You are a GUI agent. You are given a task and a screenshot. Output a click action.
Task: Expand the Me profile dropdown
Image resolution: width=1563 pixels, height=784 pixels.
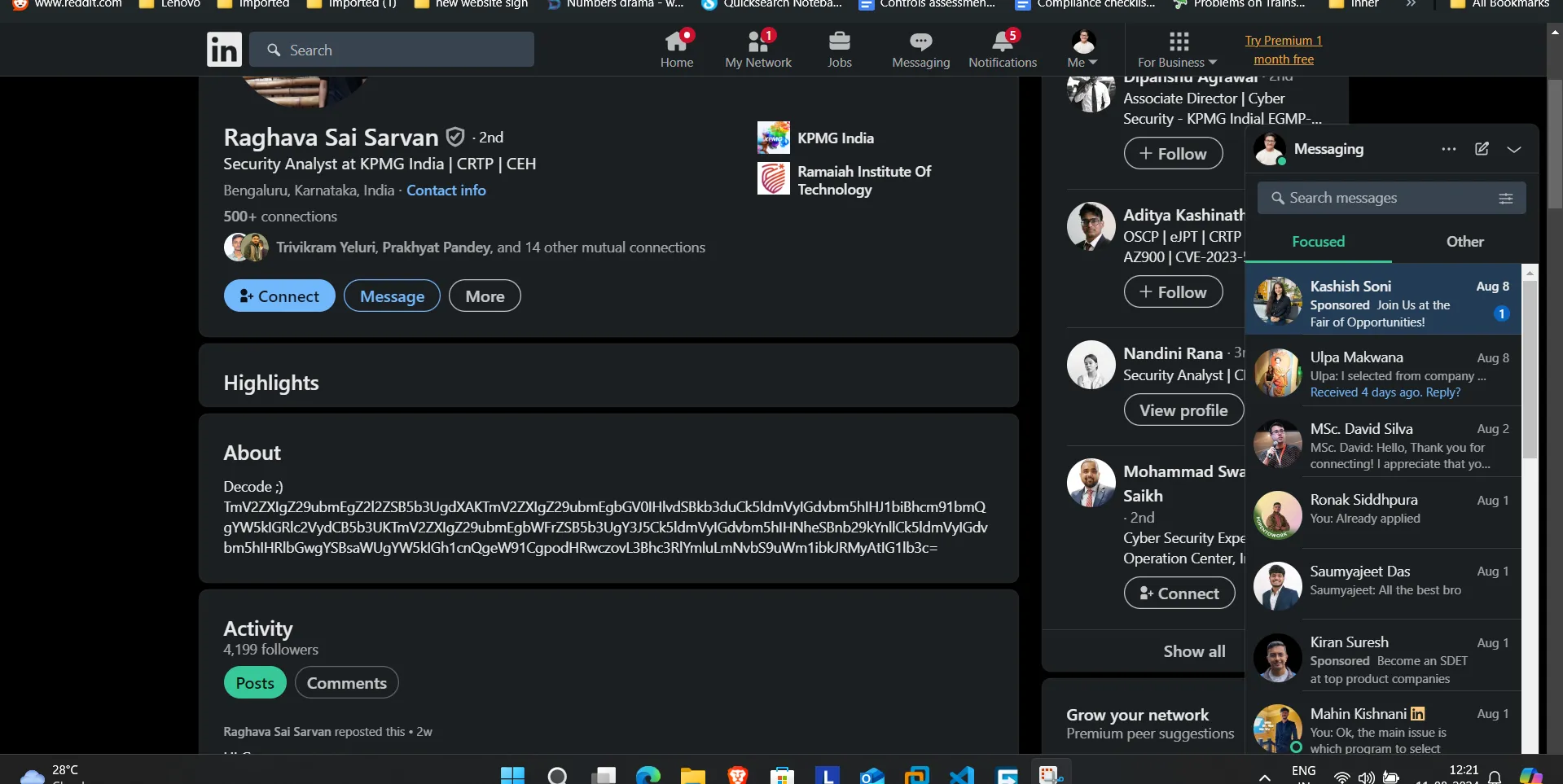pos(1082,50)
